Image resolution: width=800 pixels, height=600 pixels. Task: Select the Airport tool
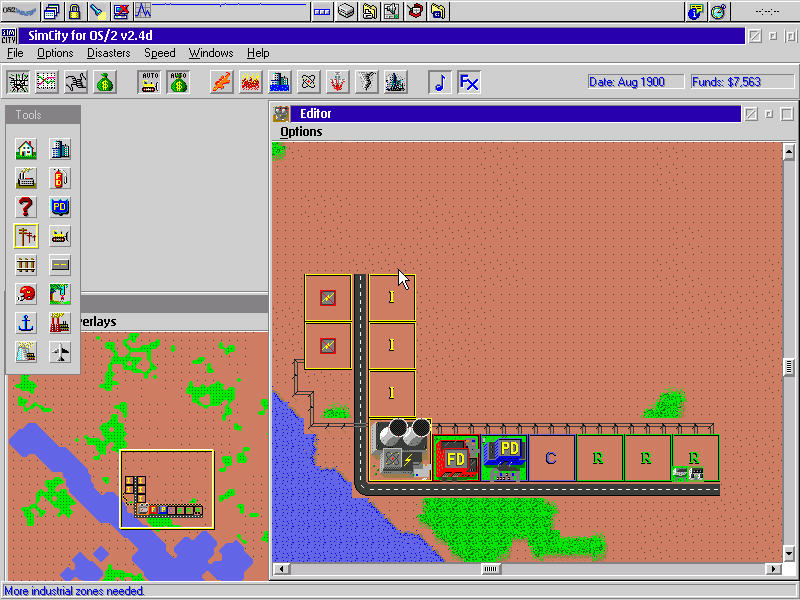[60, 352]
